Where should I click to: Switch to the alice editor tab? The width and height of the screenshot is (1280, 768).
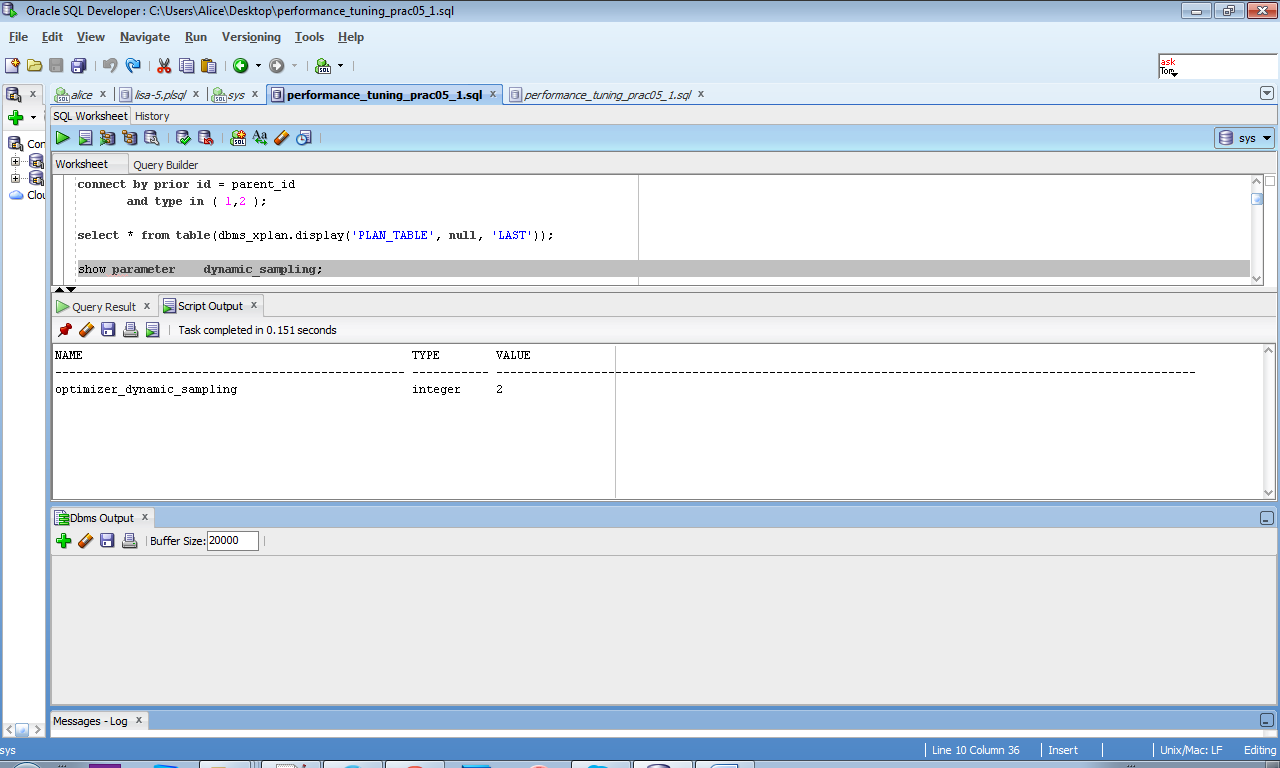82,95
